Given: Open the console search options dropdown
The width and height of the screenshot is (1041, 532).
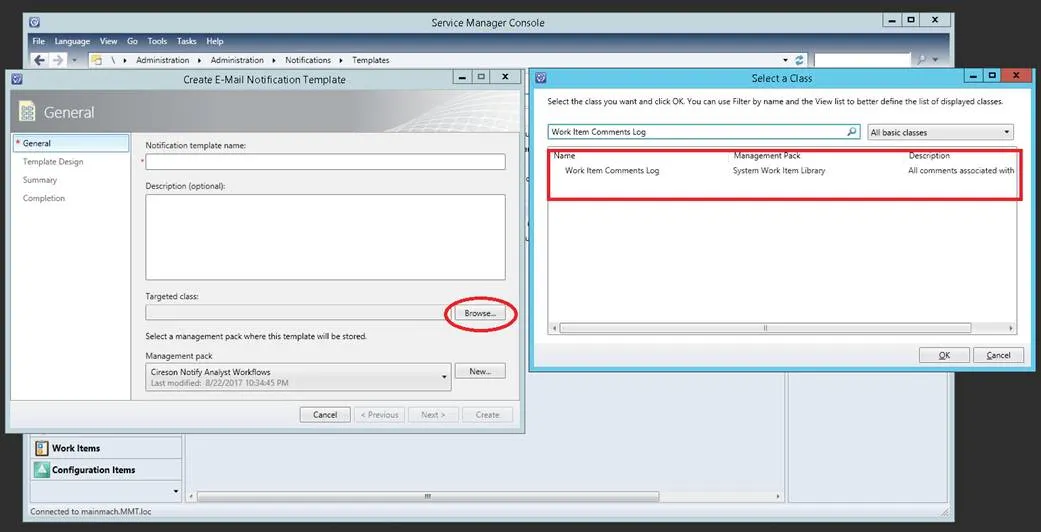Looking at the screenshot, I should (935, 60).
